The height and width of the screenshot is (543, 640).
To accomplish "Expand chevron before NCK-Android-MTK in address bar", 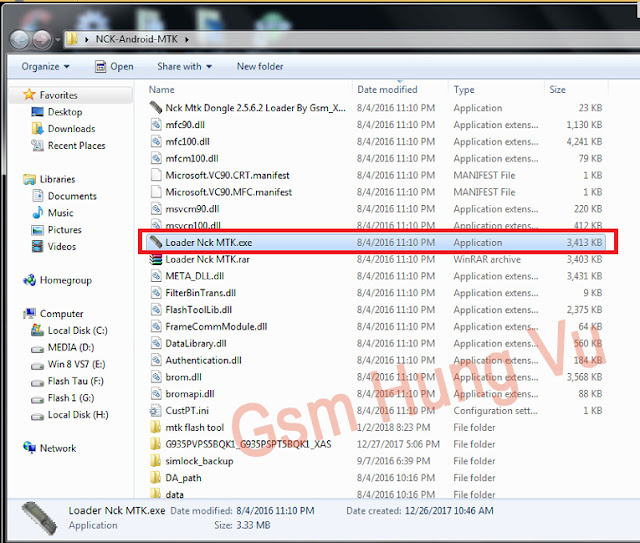I will pos(87,40).
